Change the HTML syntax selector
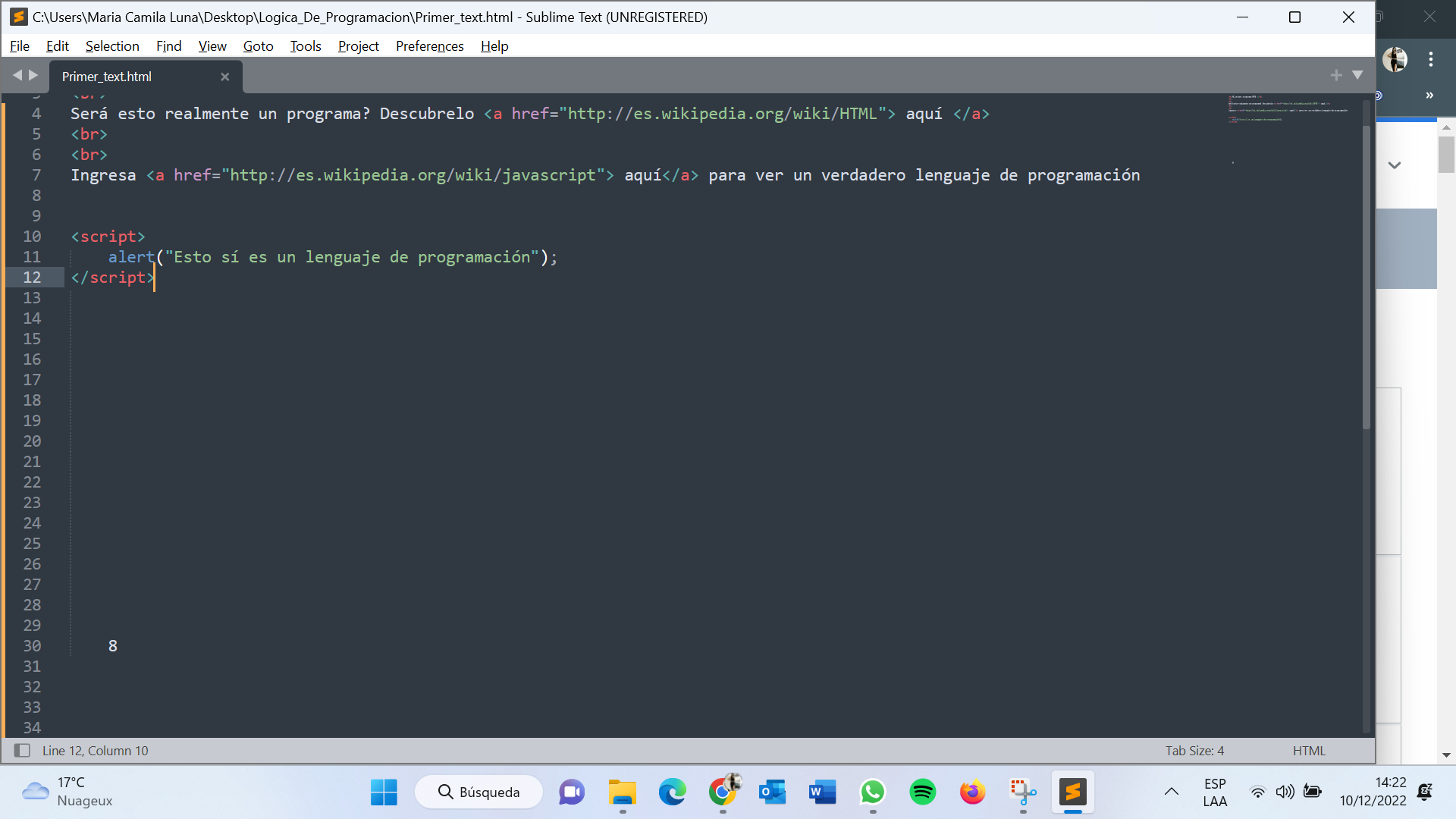Viewport: 1456px width, 819px height. pos(1309,751)
